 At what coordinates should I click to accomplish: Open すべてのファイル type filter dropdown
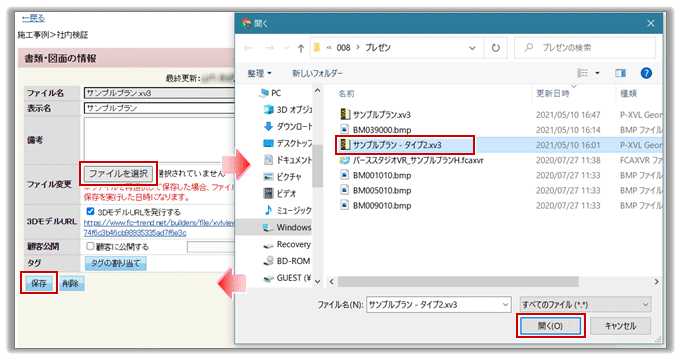pos(585,305)
